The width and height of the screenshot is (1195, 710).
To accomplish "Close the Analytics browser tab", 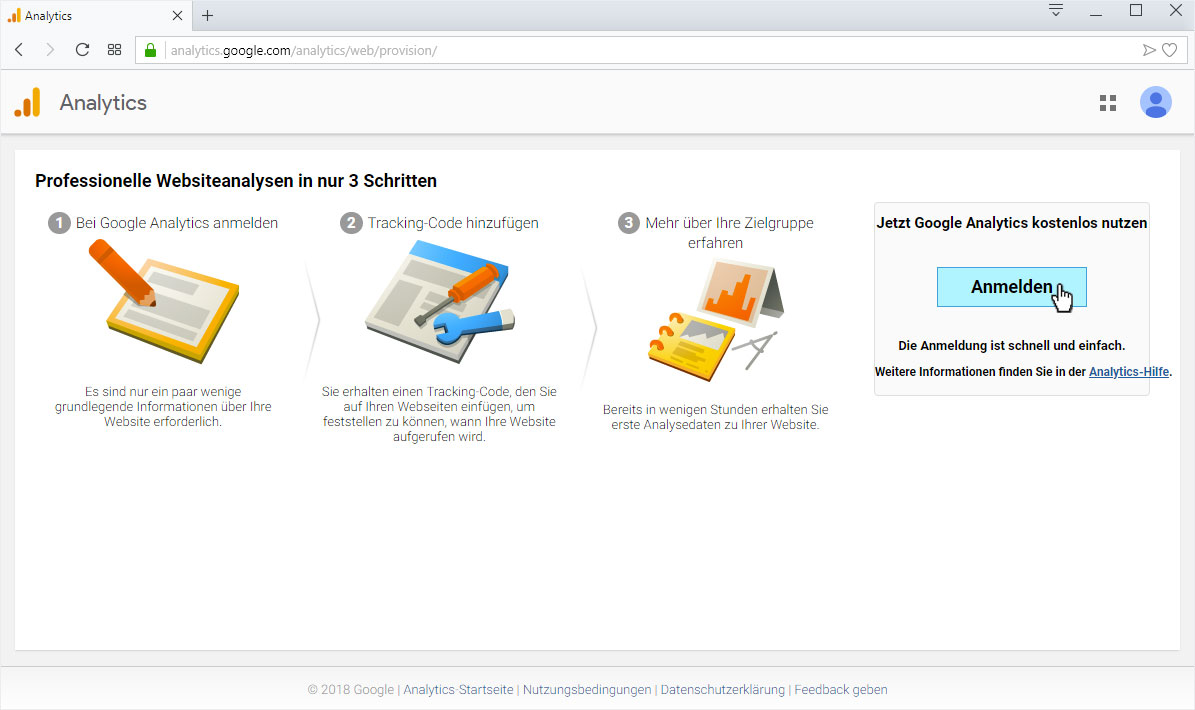I will 177,15.
